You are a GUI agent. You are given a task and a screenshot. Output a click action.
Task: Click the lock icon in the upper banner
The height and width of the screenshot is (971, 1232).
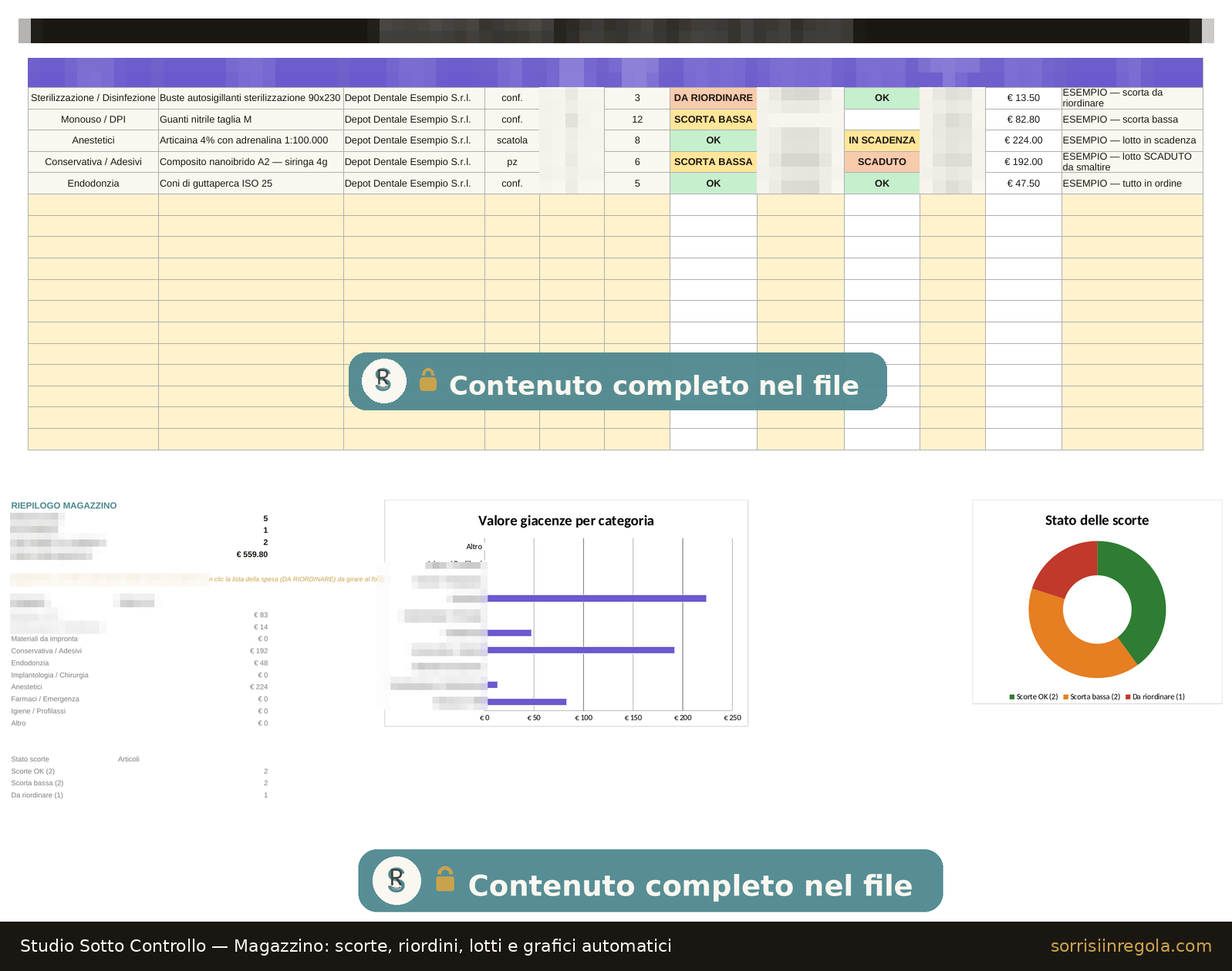pyautogui.click(x=428, y=380)
